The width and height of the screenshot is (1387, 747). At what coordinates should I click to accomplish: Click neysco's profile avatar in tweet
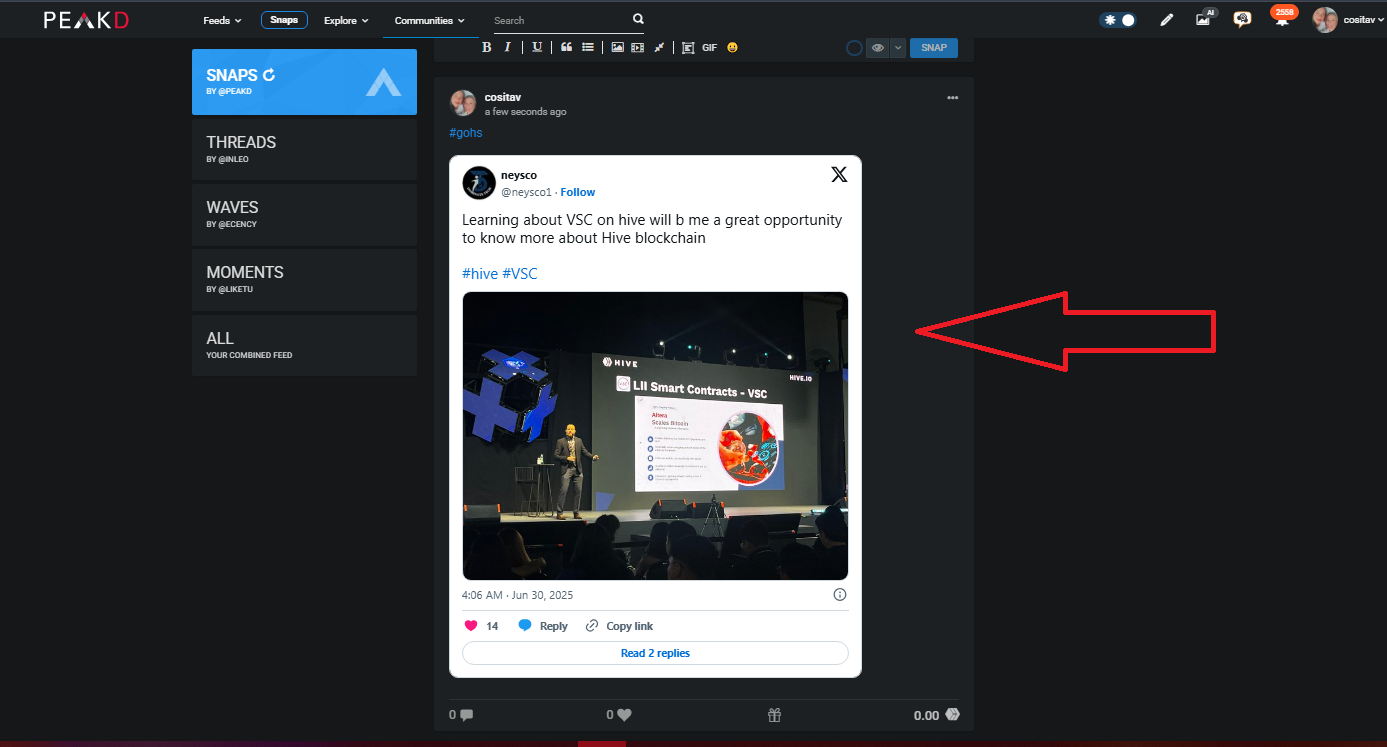[479, 183]
